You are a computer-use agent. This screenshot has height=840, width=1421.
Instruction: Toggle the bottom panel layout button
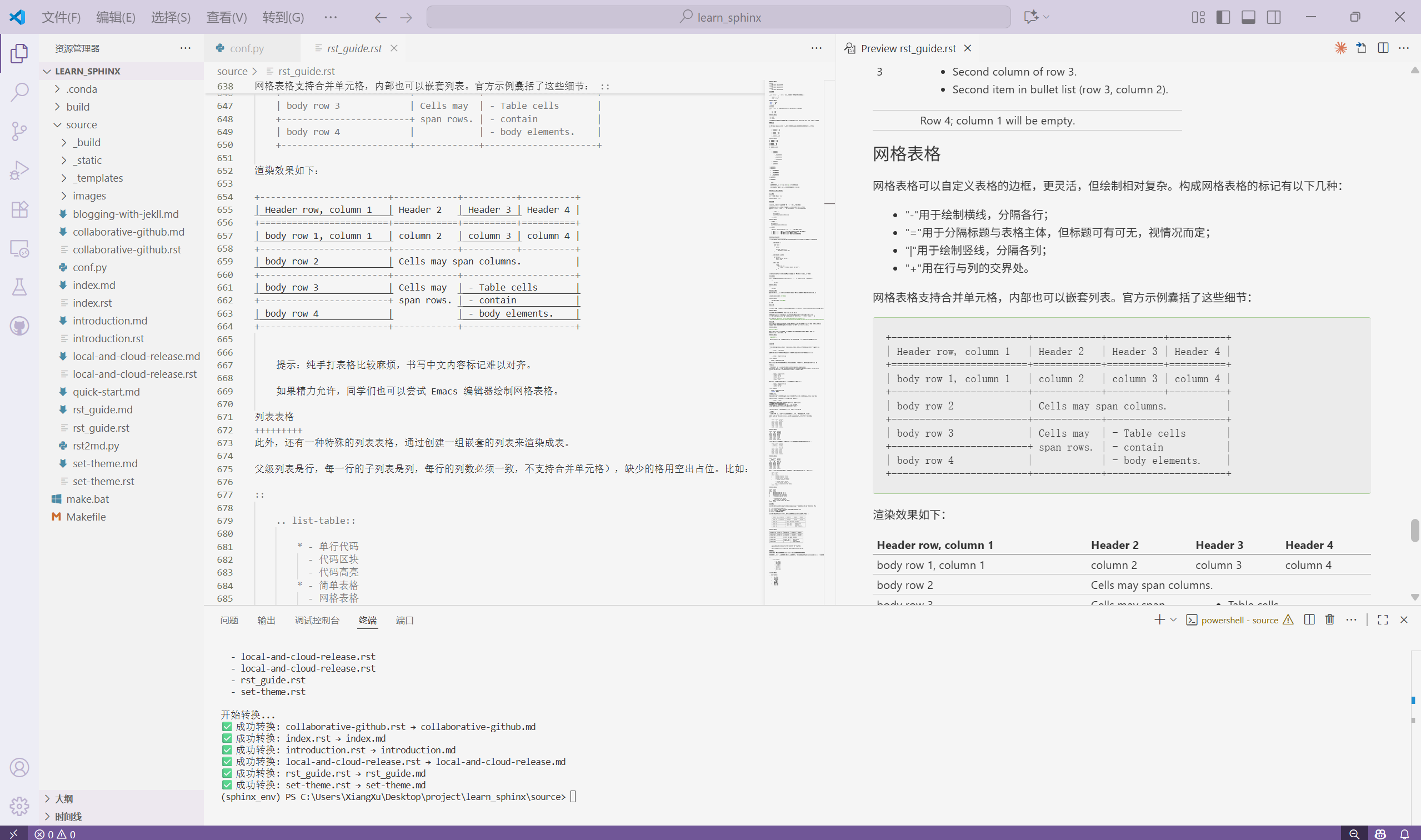pyautogui.click(x=1248, y=17)
